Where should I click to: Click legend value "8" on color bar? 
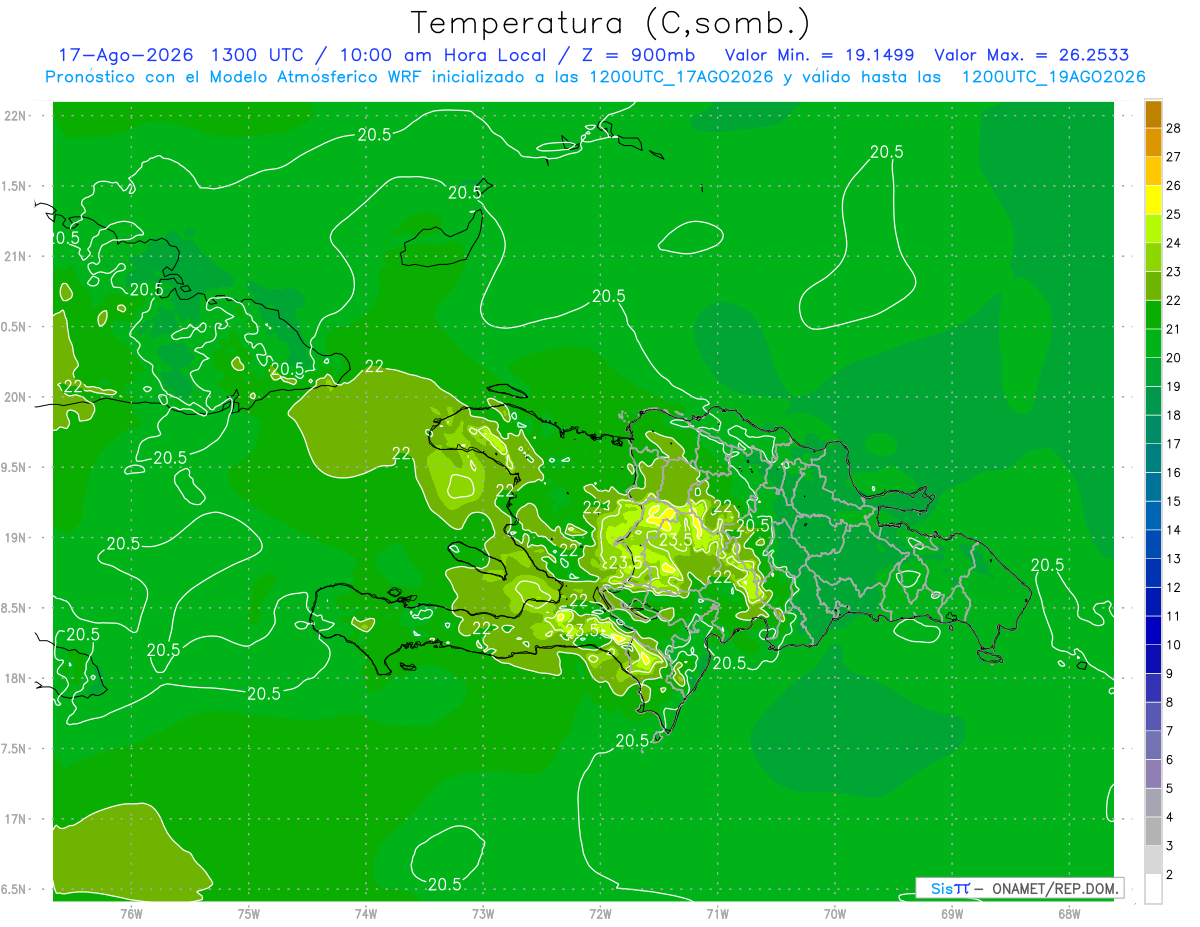tap(1170, 702)
